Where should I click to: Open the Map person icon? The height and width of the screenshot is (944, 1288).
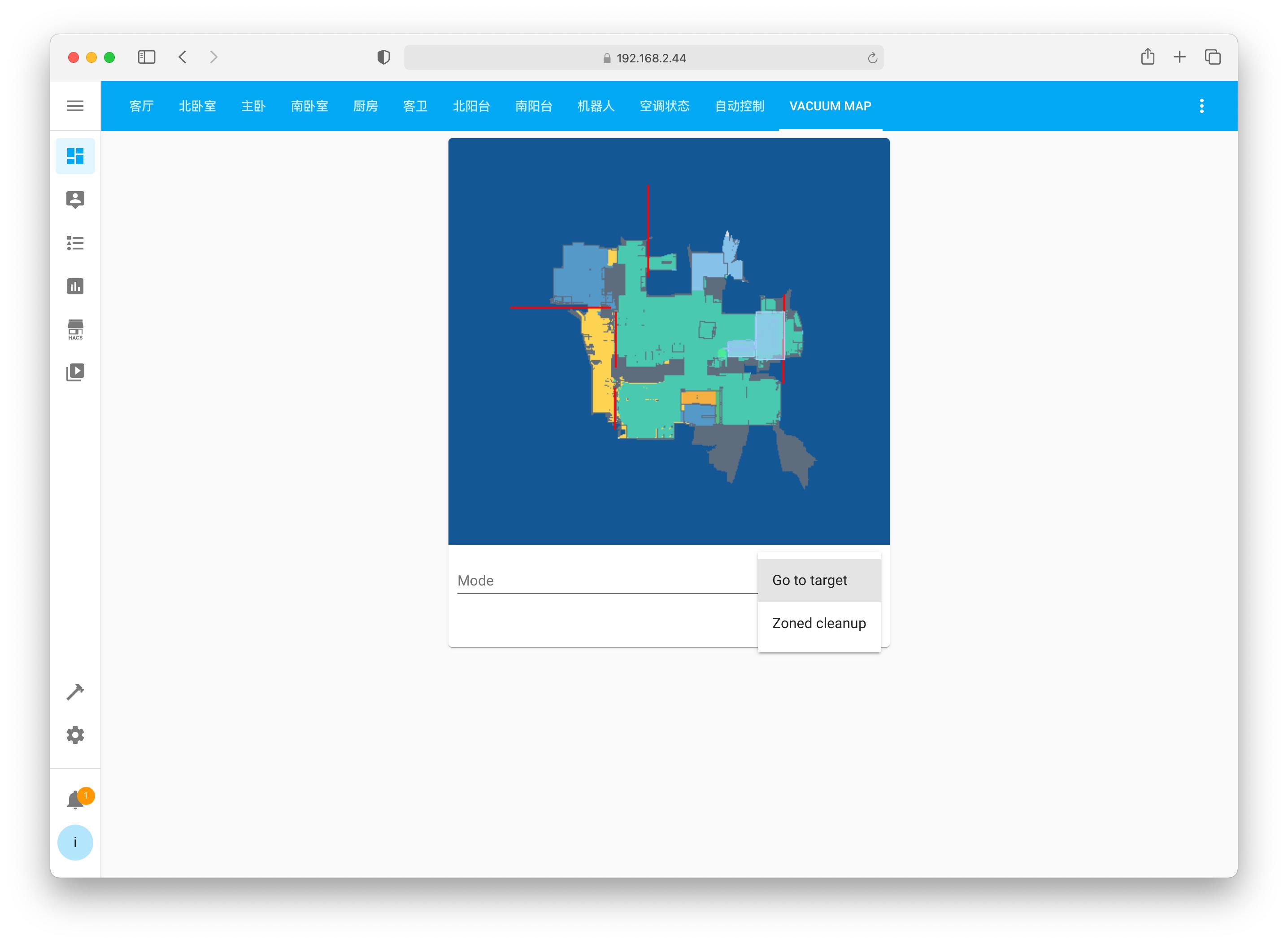point(75,199)
